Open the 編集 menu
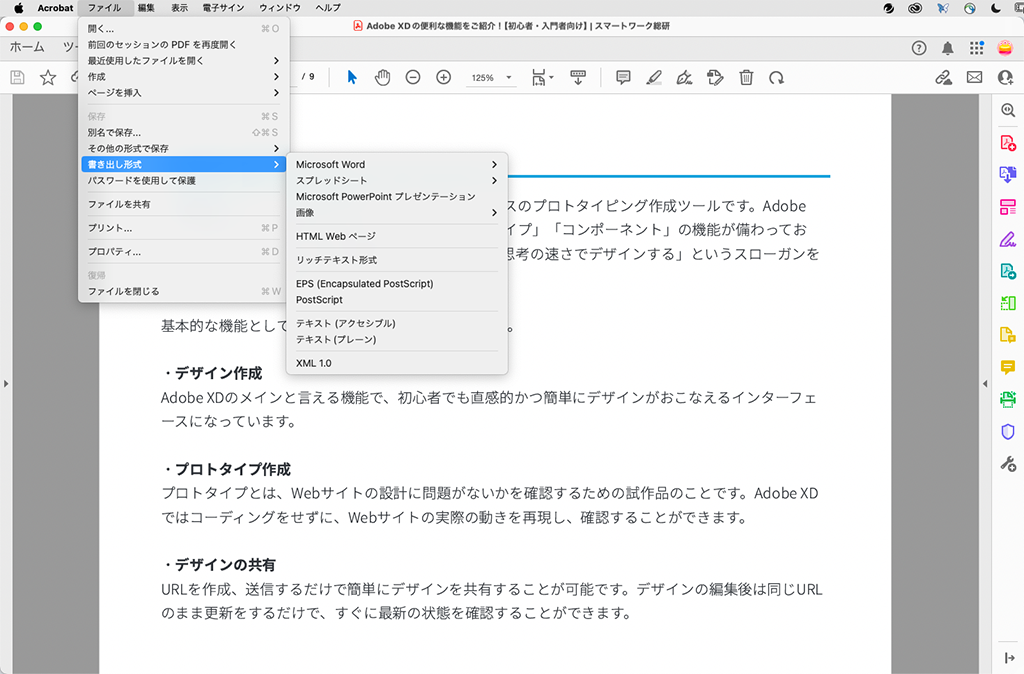 [146, 8]
